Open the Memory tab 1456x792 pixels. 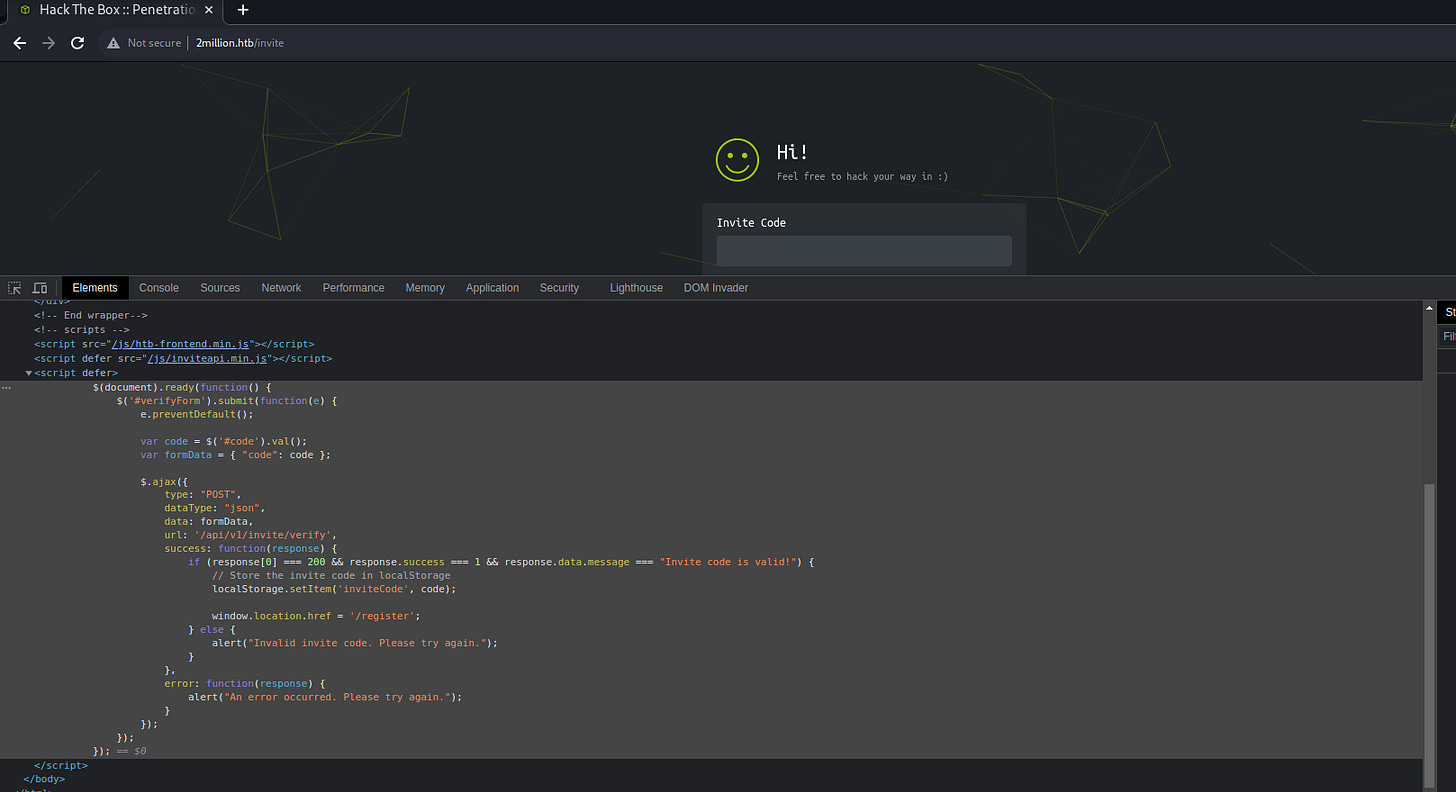(x=425, y=288)
